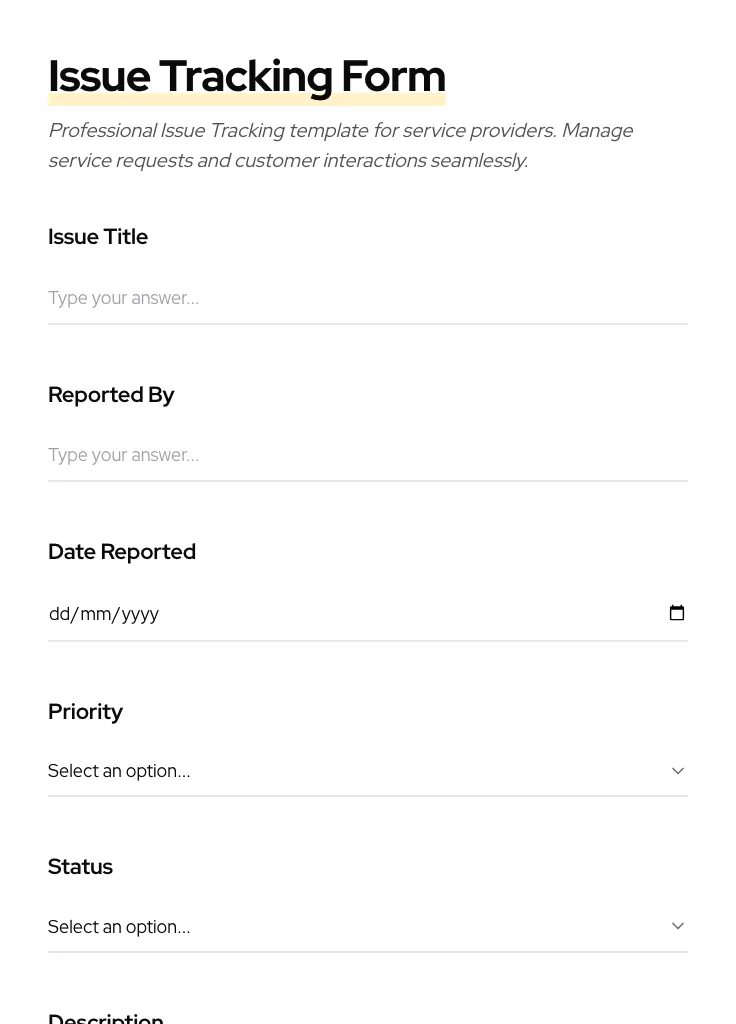Click the Description section label
Image resolution: width=736 pixels, height=1024 pixels.
point(105,1017)
